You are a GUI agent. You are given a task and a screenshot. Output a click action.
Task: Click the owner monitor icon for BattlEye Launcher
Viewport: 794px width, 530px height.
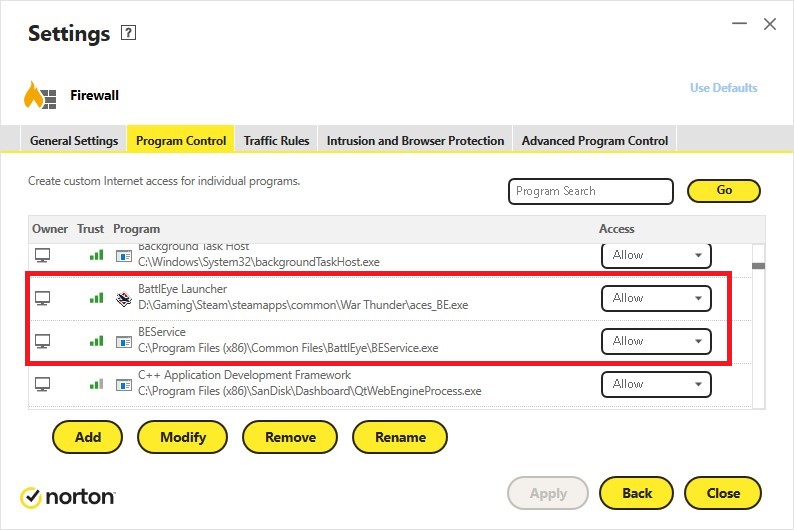click(42, 298)
